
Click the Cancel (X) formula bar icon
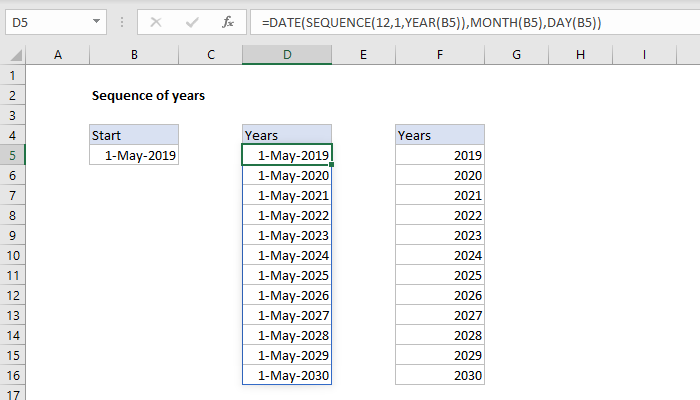click(x=155, y=21)
